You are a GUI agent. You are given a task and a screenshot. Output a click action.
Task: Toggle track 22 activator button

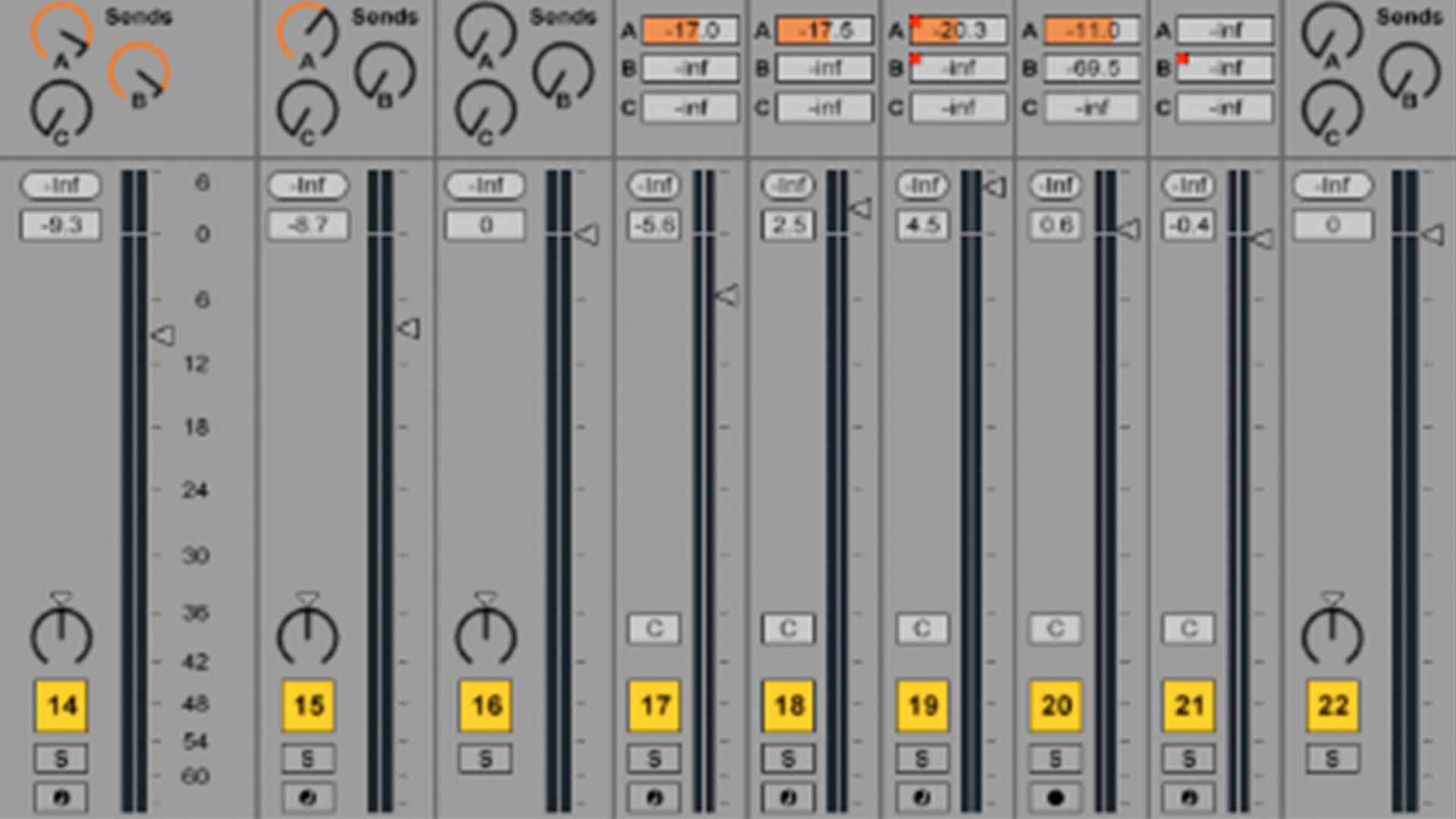pyautogui.click(x=1332, y=705)
